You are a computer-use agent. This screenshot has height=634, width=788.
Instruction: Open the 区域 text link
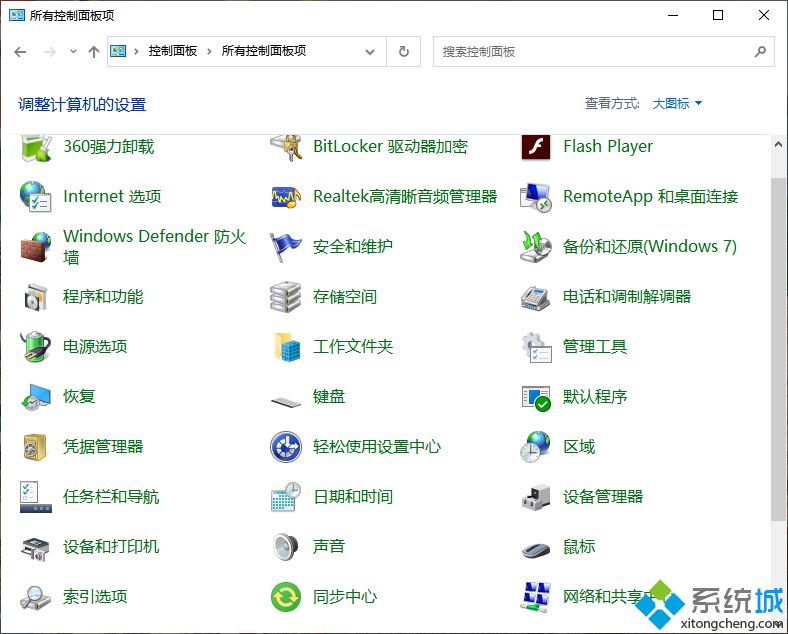pos(579,447)
